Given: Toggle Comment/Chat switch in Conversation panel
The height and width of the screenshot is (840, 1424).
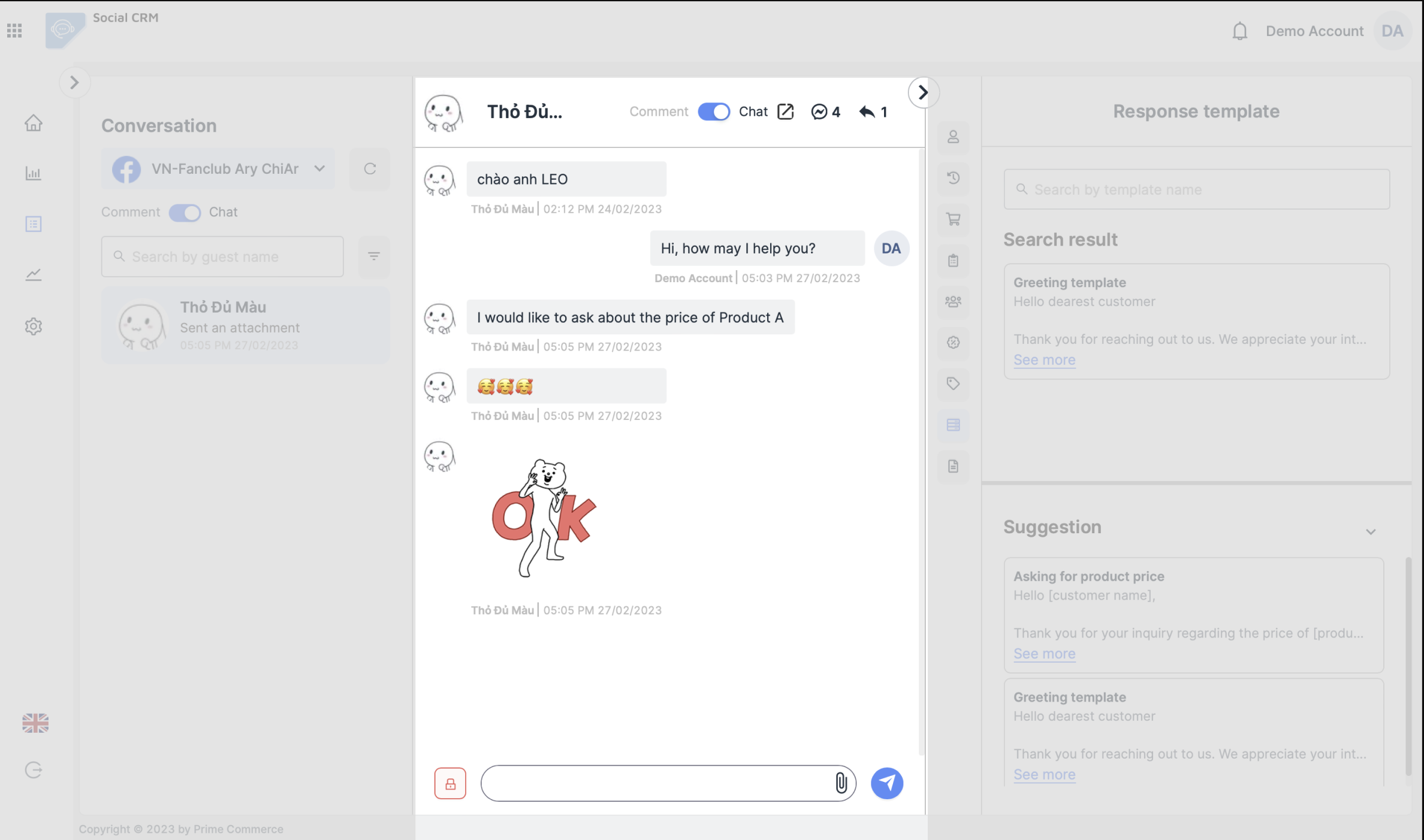Looking at the screenshot, I should click(185, 213).
